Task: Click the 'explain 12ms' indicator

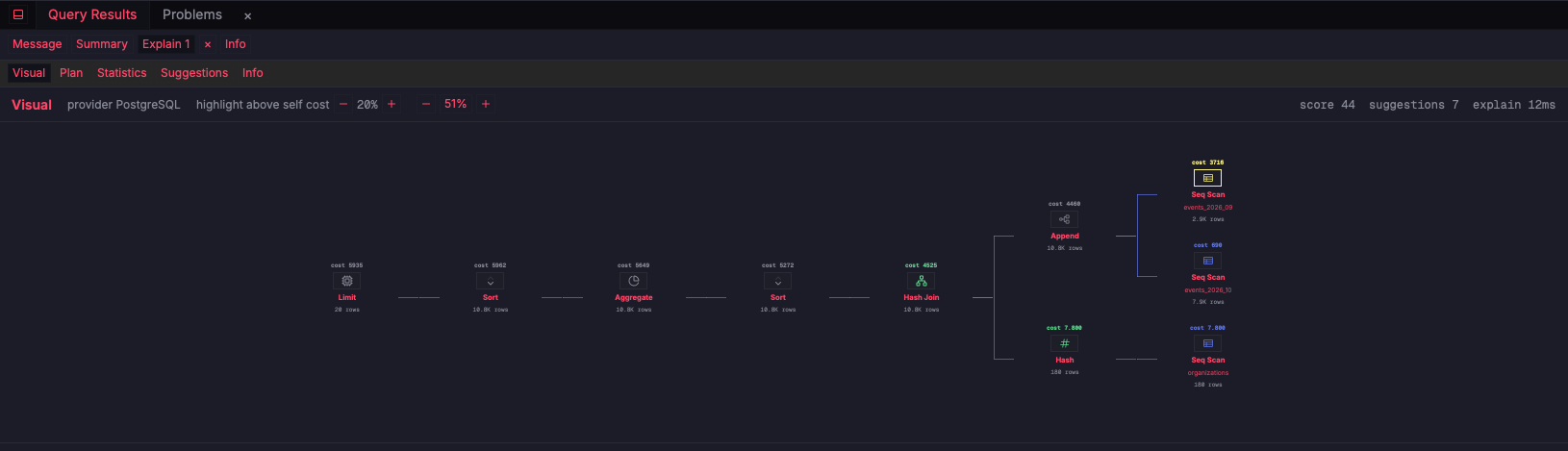Action: point(1514,105)
